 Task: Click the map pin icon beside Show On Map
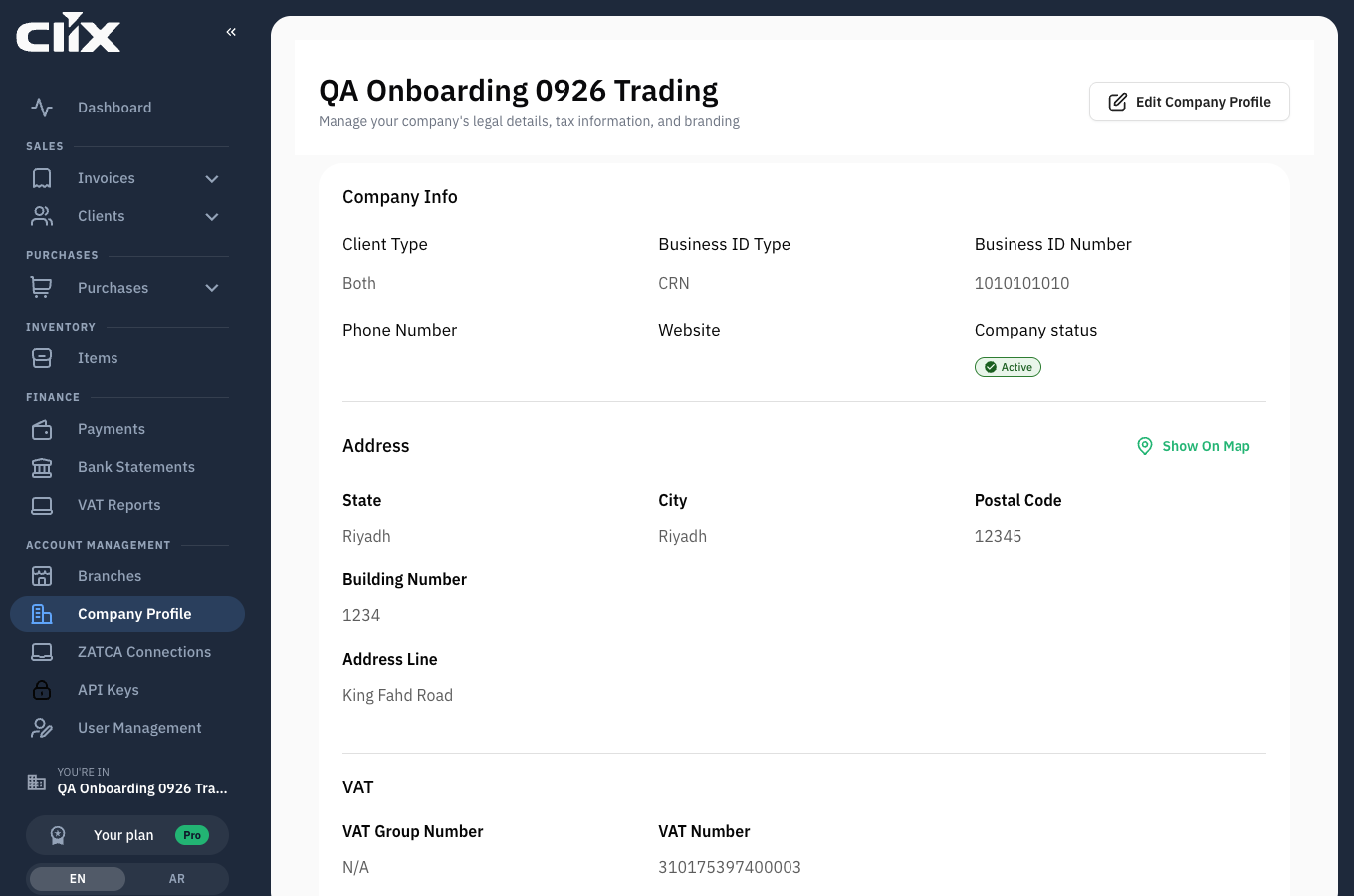point(1145,446)
